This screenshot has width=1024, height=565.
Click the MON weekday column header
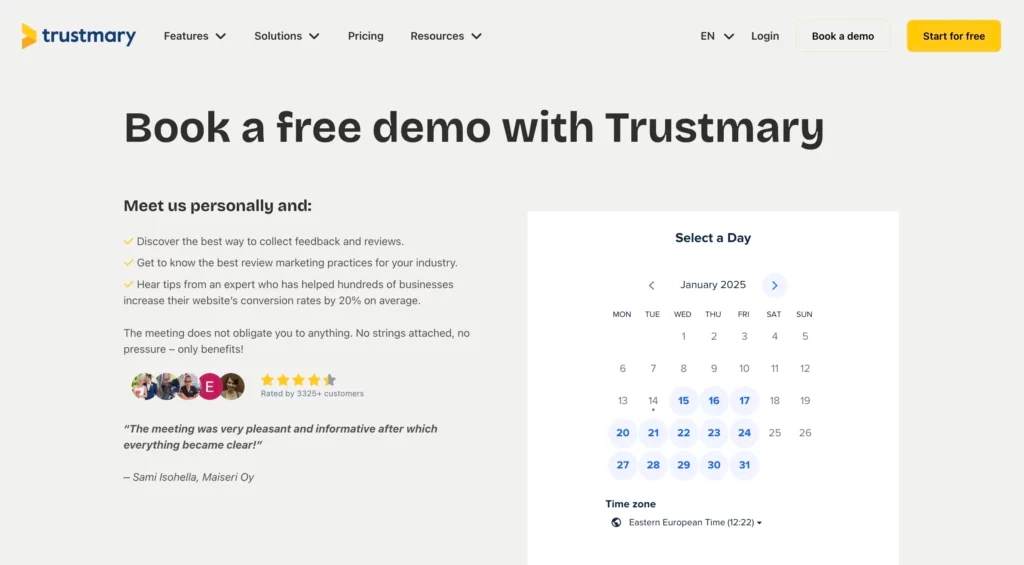pyautogui.click(x=622, y=314)
